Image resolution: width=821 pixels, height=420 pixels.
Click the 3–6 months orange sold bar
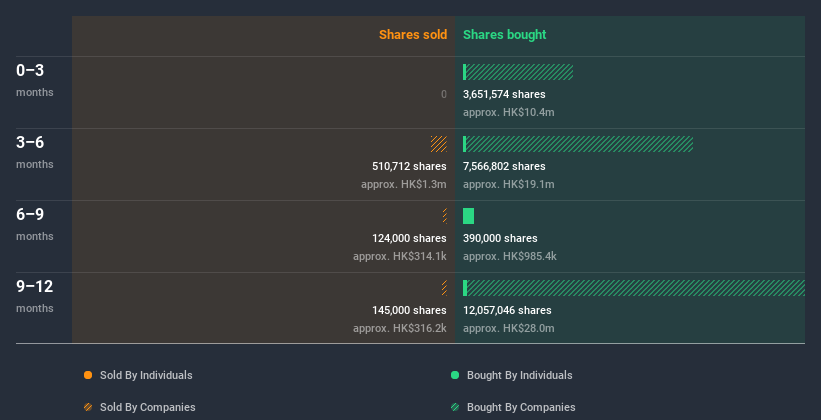(439, 144)
